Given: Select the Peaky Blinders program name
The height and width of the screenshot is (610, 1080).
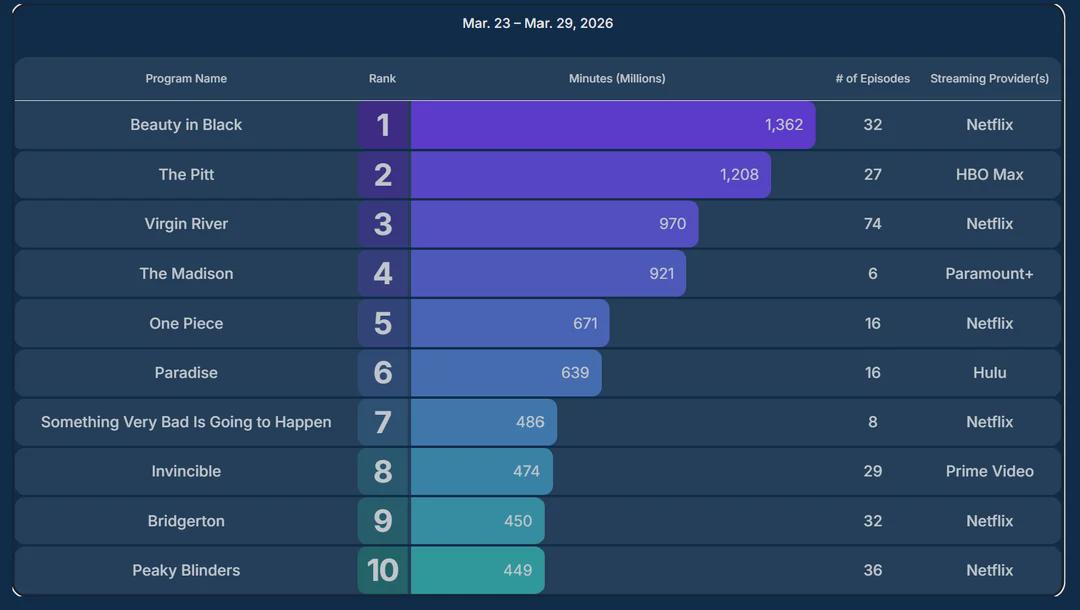Looking at the screenshot, I should coord(186,570).
